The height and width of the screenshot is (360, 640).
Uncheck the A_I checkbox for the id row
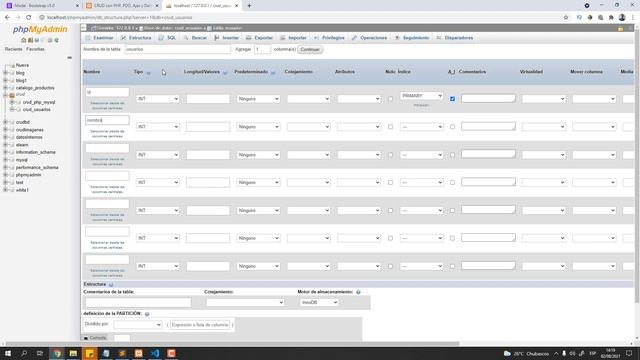tap(452, 99)
